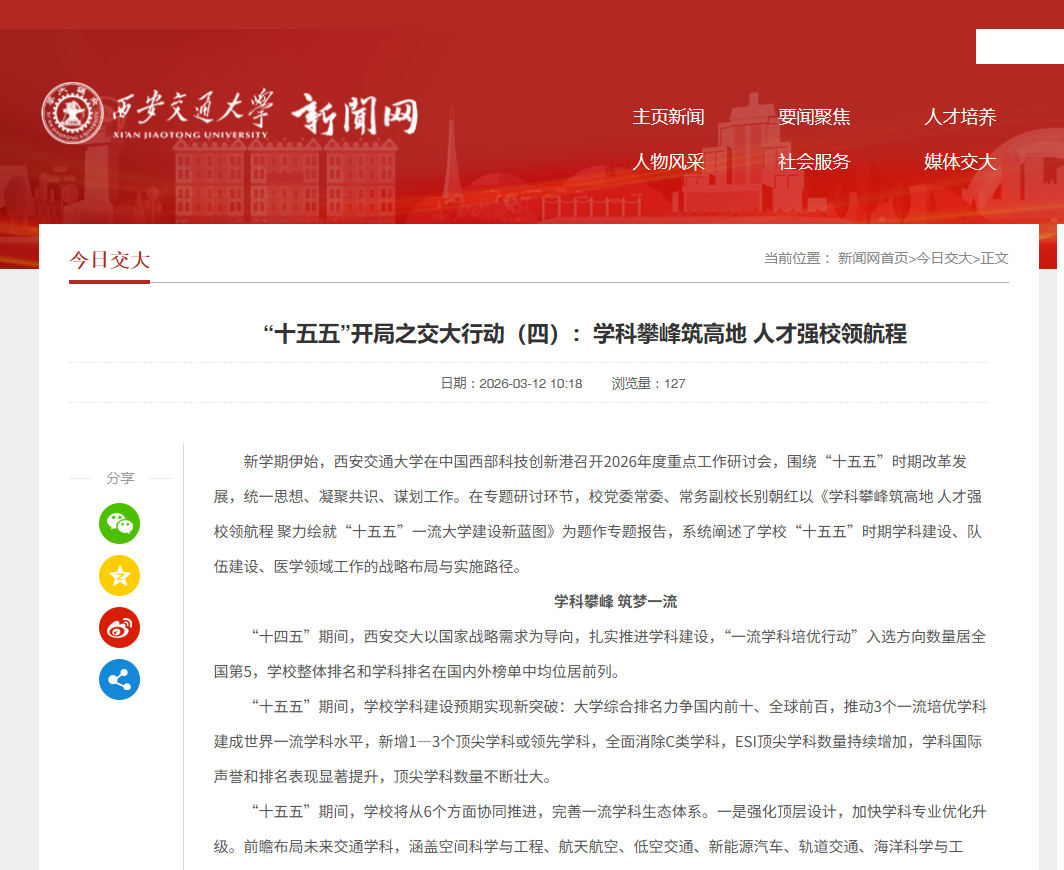Select 人才培养 in the navigation
The width and height of the screenshot is (1064, 870).
pos(960,117)
